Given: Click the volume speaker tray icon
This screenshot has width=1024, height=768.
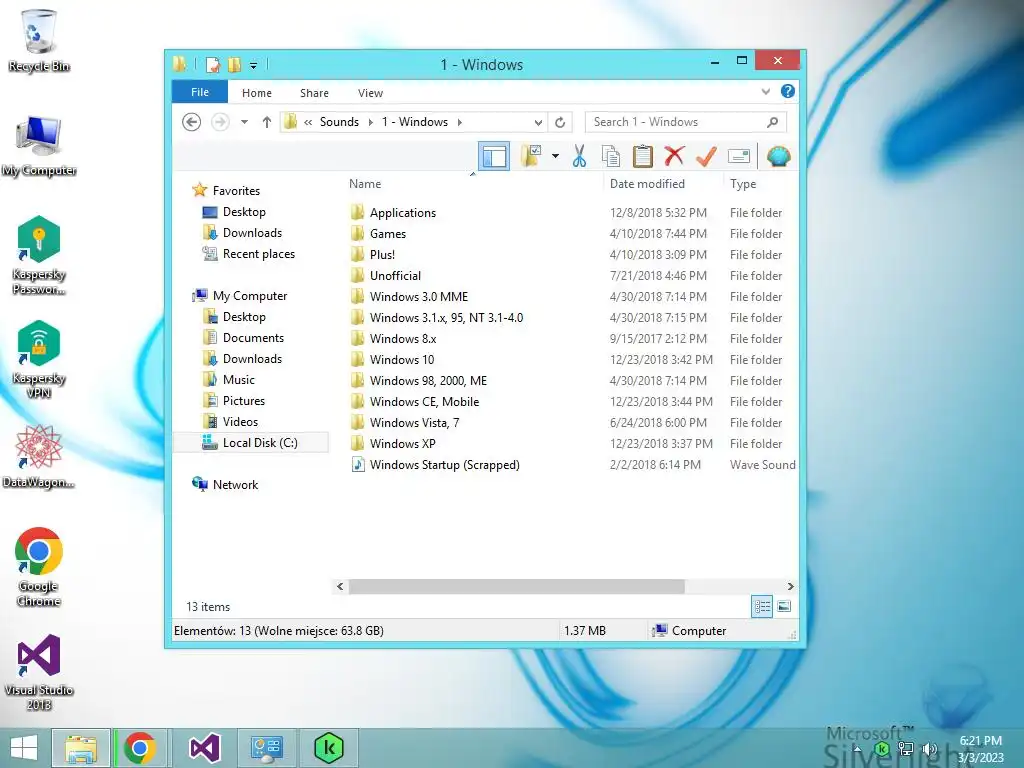Looking at the screenshot, I should [x=929, y=749].
